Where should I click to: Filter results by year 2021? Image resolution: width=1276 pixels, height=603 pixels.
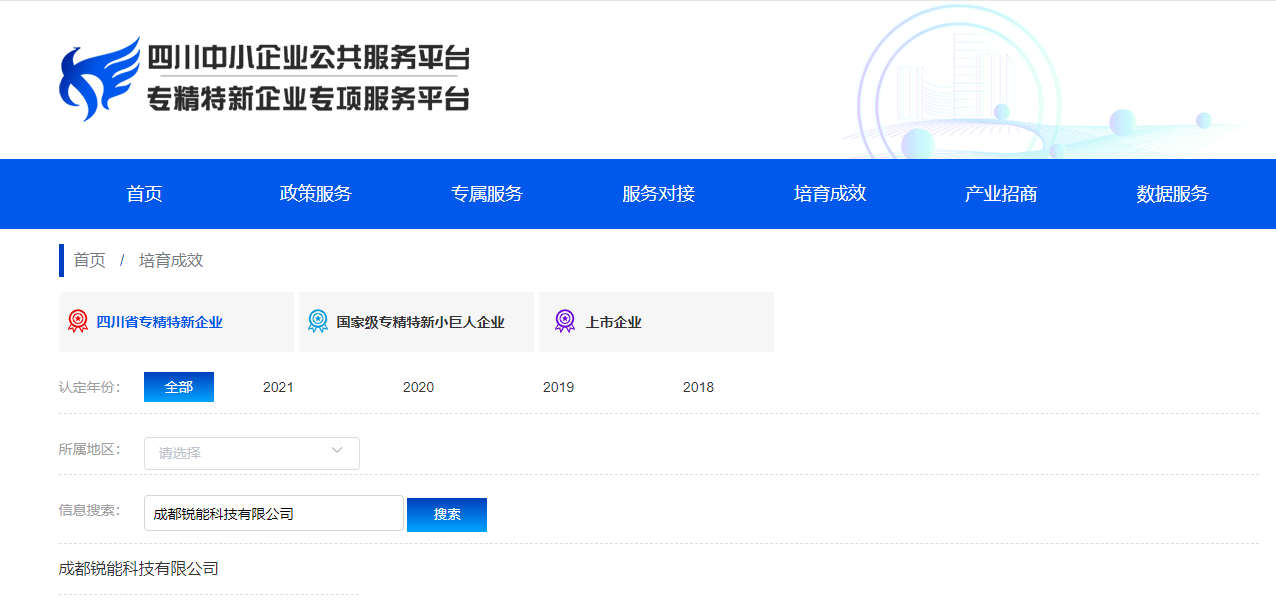pos(278,386)
